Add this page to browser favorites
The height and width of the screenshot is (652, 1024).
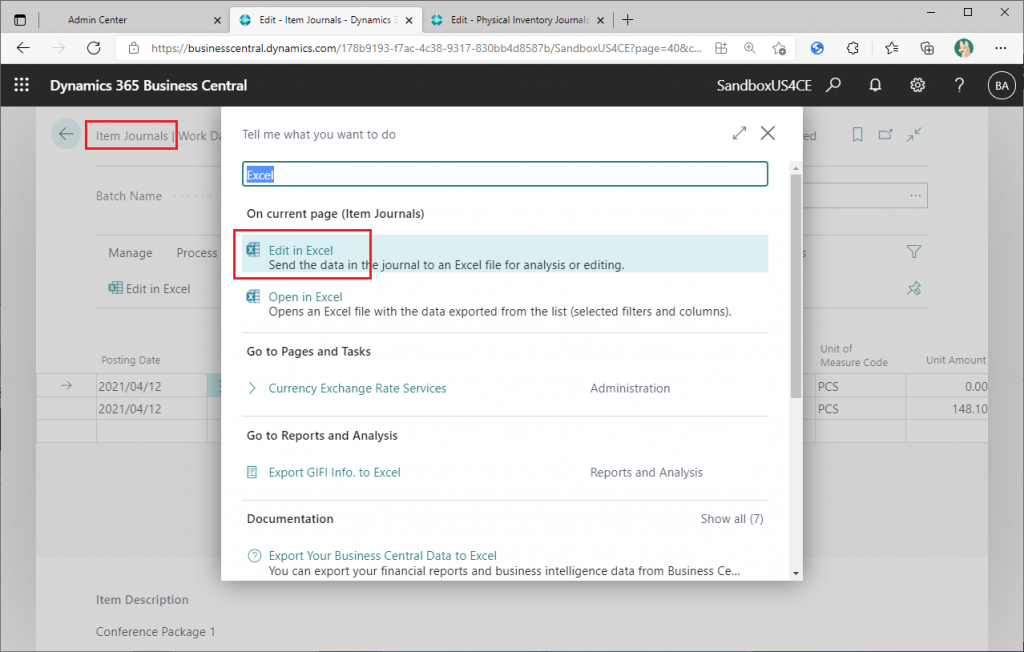click(778, 48)
